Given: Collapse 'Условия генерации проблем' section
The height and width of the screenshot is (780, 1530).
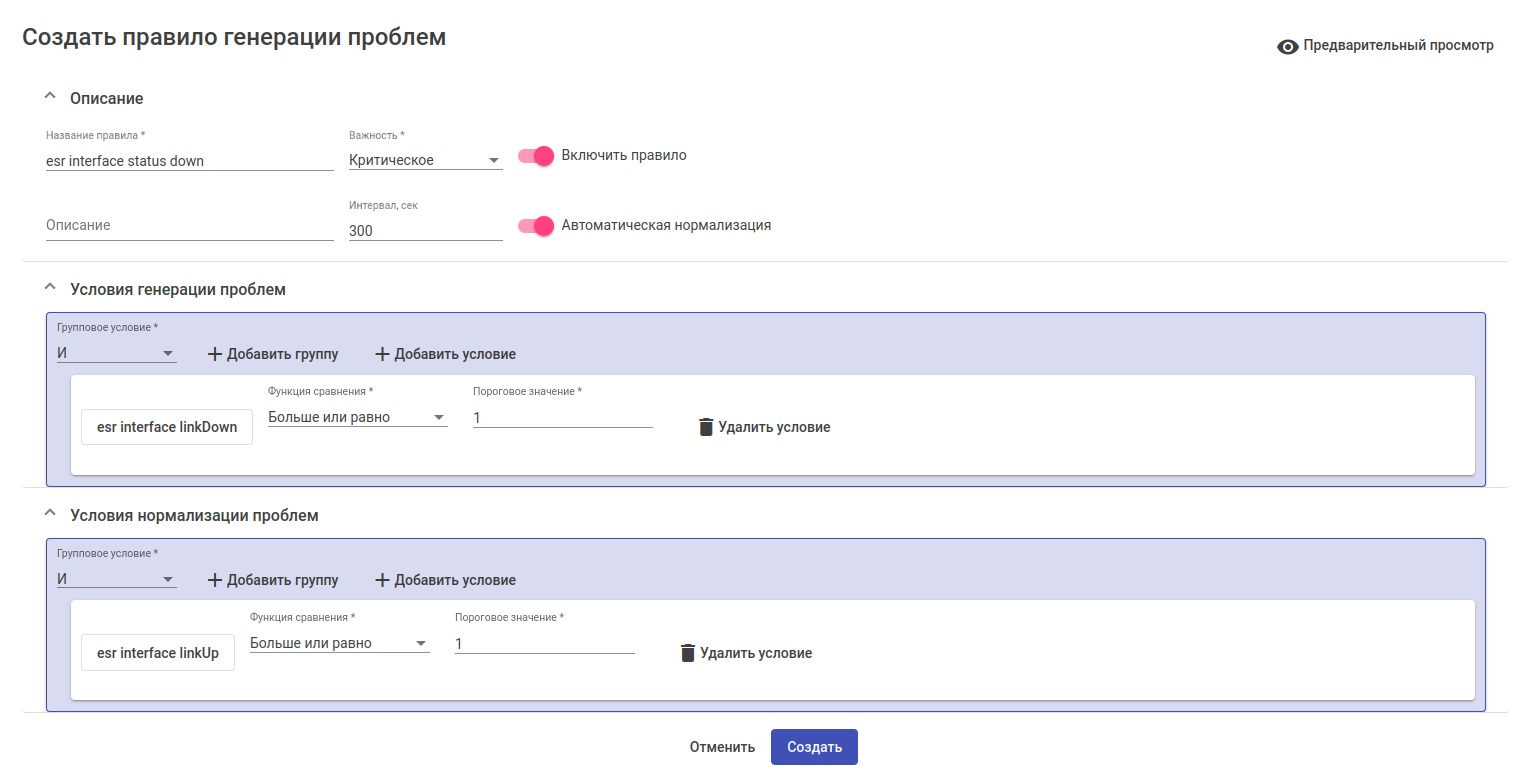Looking at the screenshot, I should [x=50, y=289].
